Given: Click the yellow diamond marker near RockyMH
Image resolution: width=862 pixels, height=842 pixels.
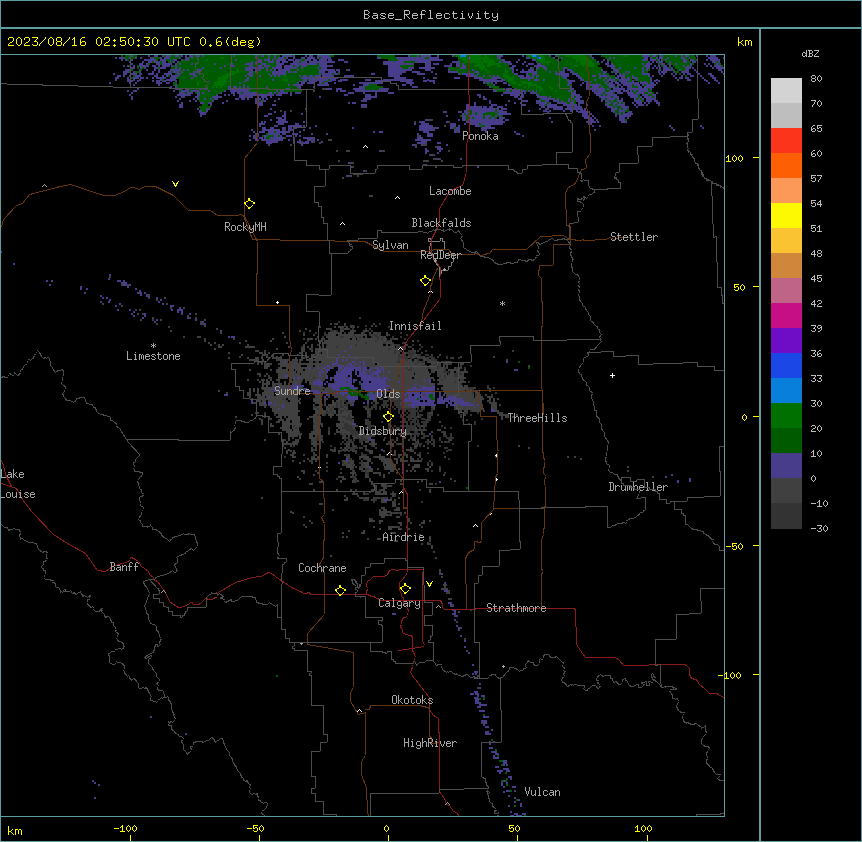Looking at the screenshot, I should pyautogui.click(x=250, y=204).
